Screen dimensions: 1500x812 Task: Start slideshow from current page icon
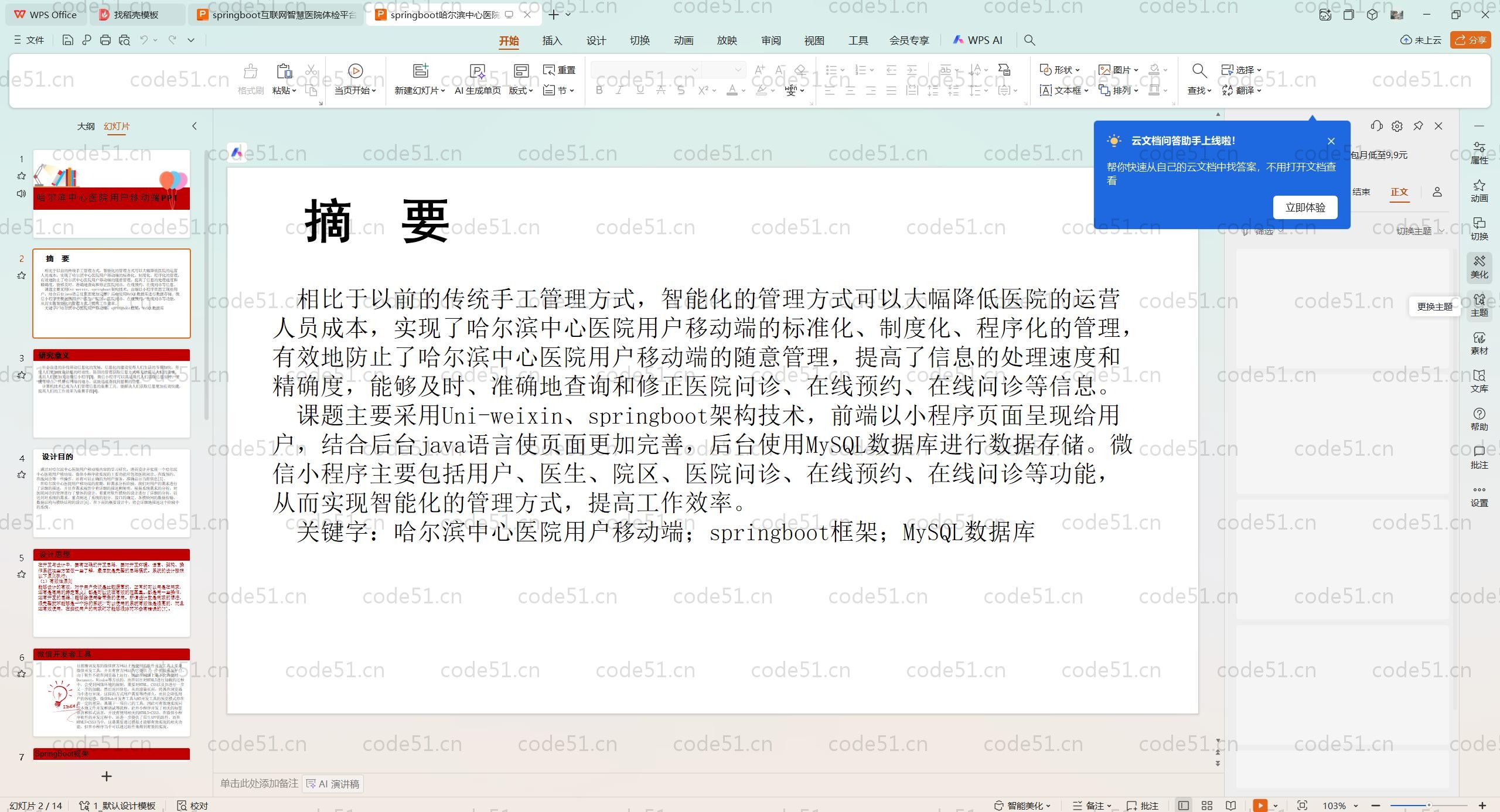pyautogui.click(x=355, y=71)
